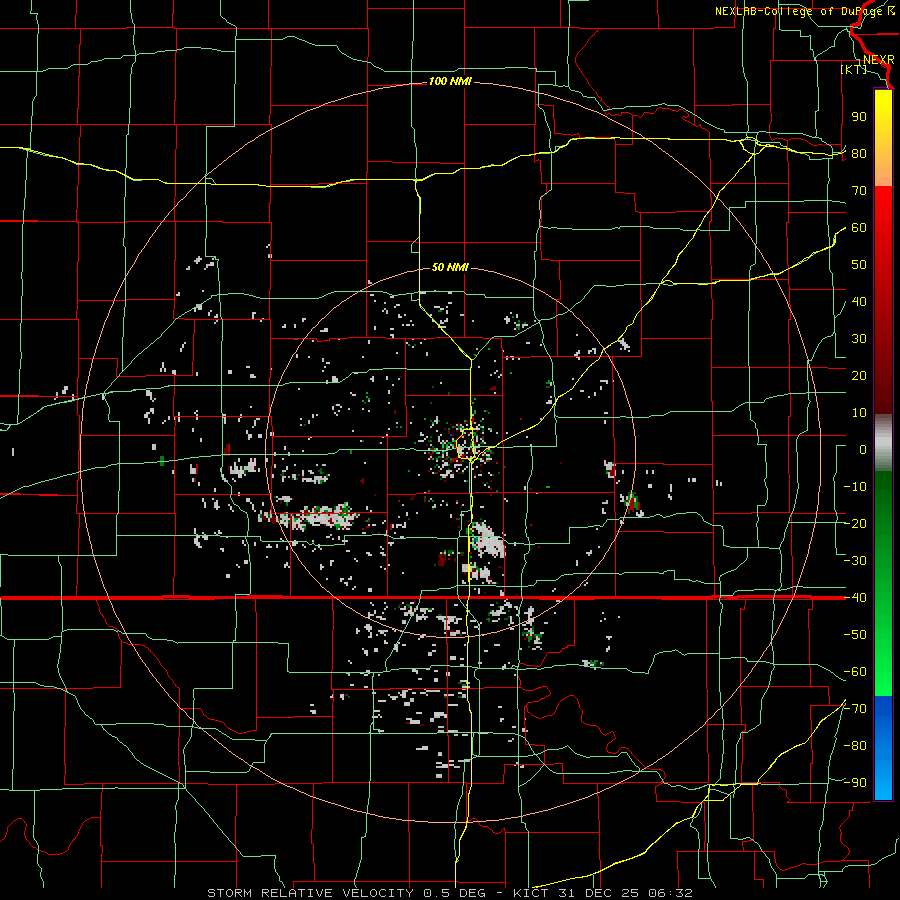Click the NEXR label above the color scale

click(878, 60)
